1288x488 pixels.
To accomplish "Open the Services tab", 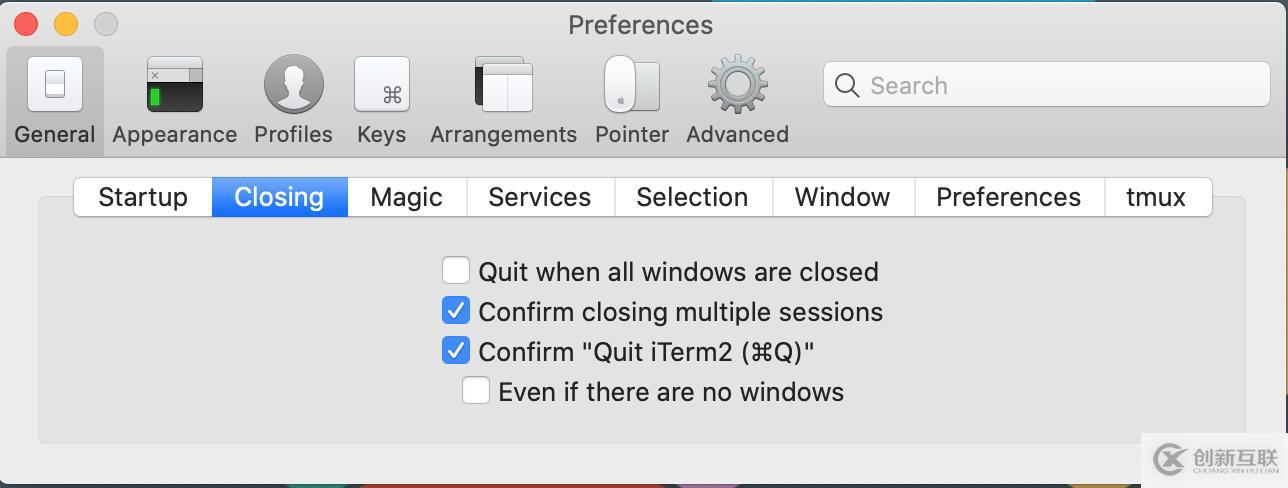I will click(x=540, y=197).
